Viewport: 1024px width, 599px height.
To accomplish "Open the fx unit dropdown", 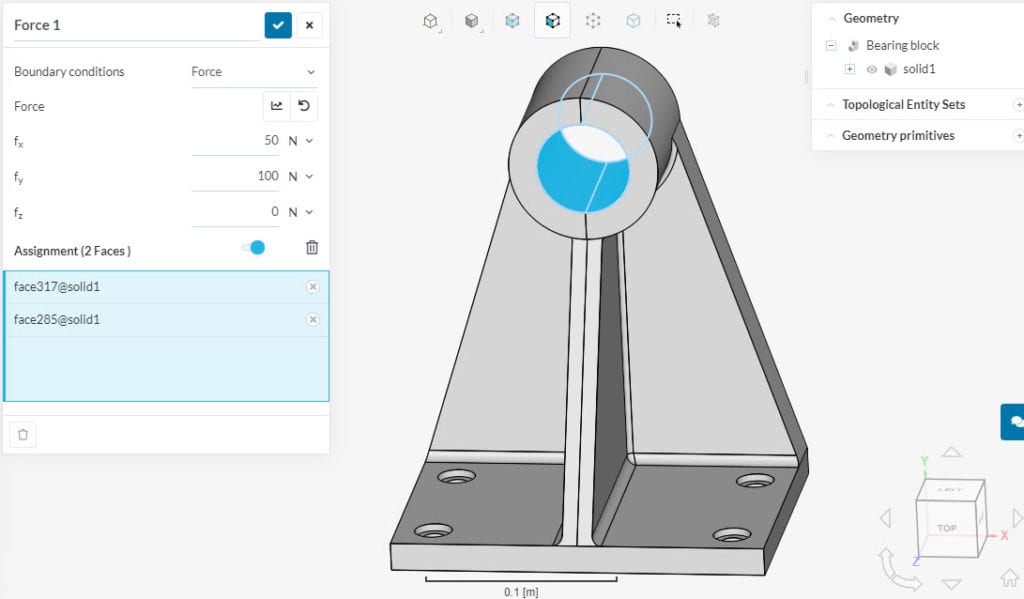I will click(x=301, y=141).
